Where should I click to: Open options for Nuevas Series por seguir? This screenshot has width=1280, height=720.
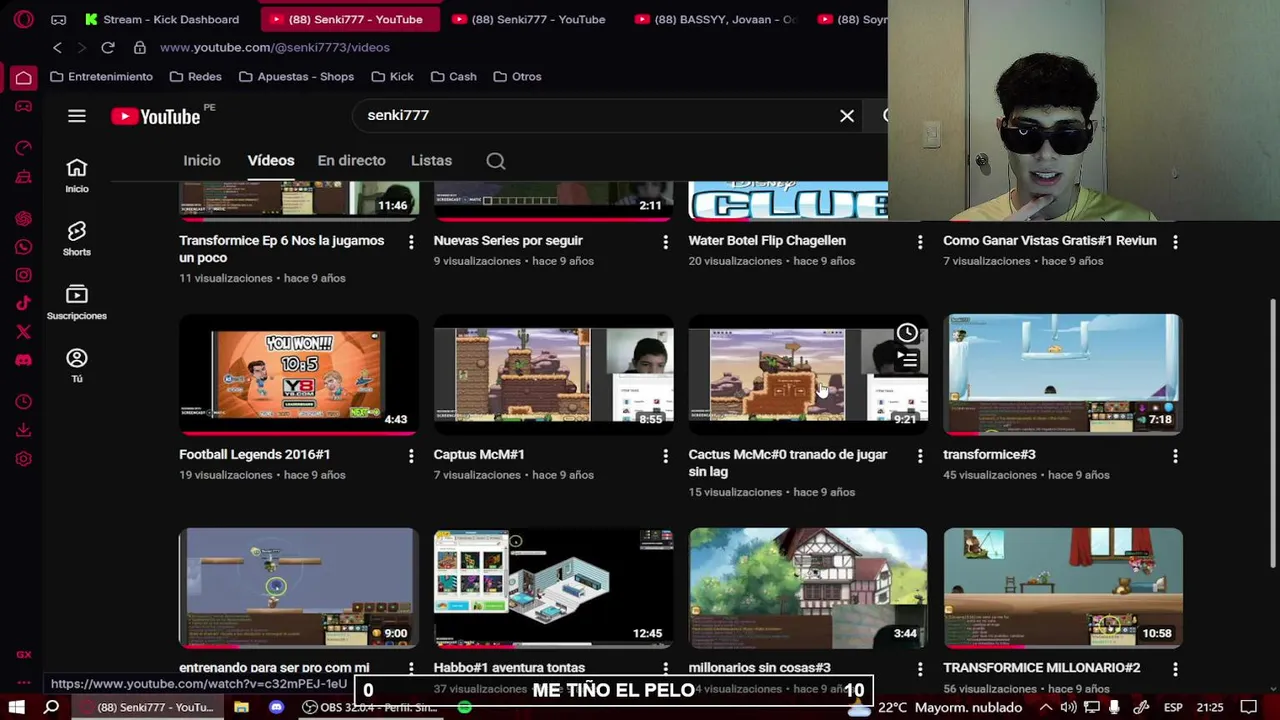666,242
